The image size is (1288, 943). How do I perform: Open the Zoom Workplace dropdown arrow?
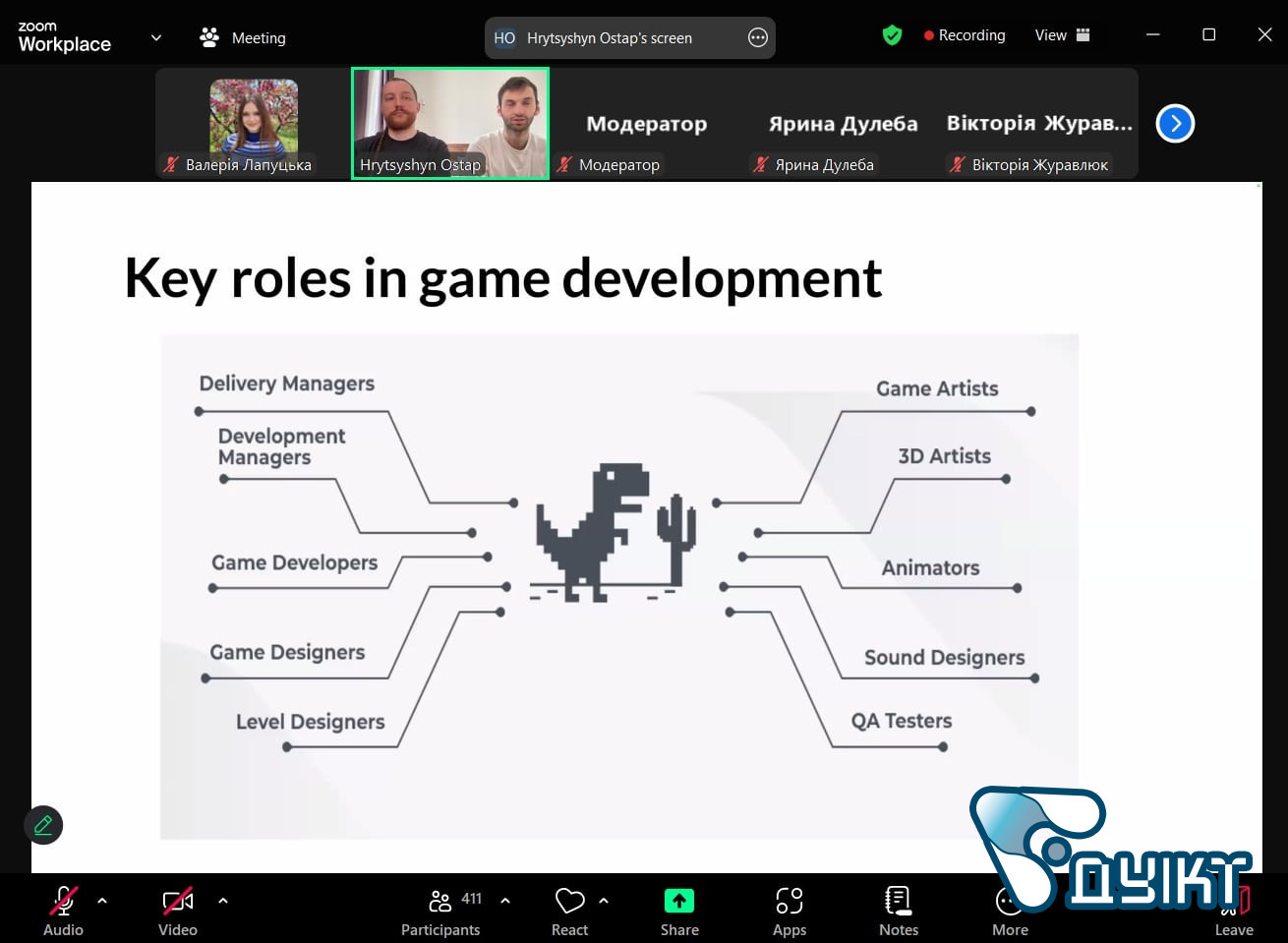pos(156,37)
